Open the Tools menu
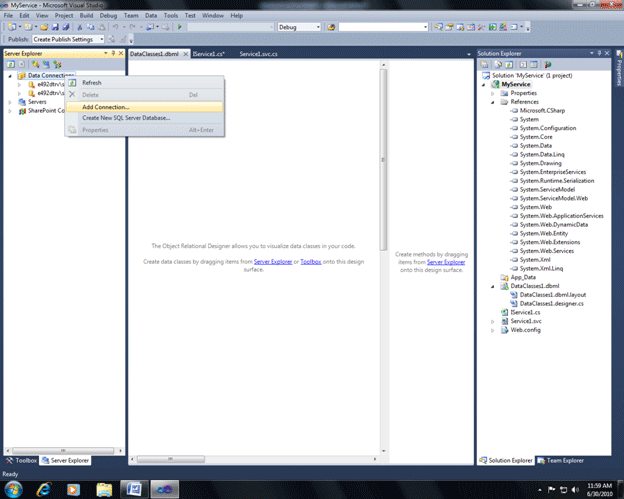 click(x=171, y=16)
